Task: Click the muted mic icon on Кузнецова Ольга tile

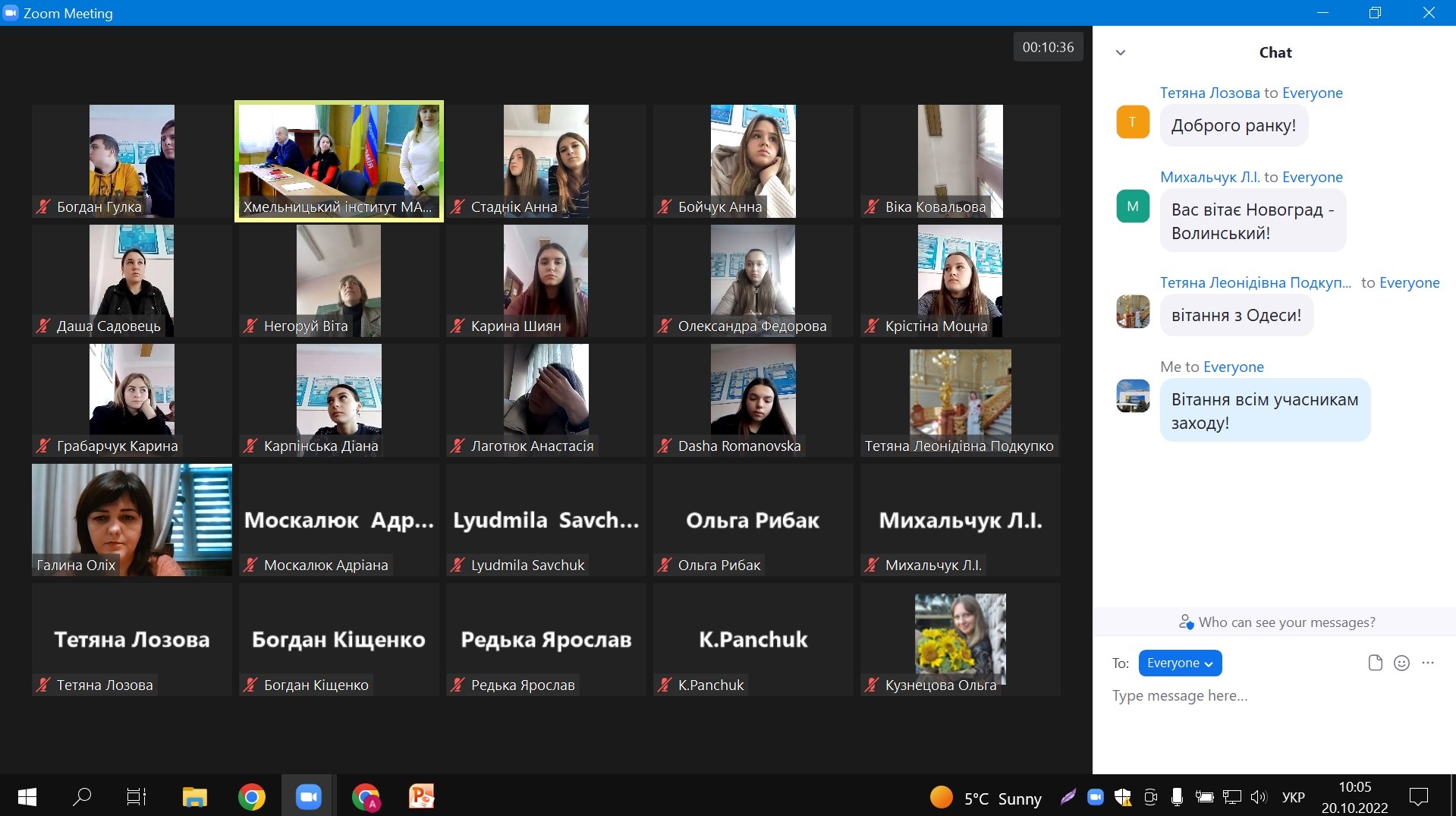Action: pyautogui.click(x=872, y=685)
